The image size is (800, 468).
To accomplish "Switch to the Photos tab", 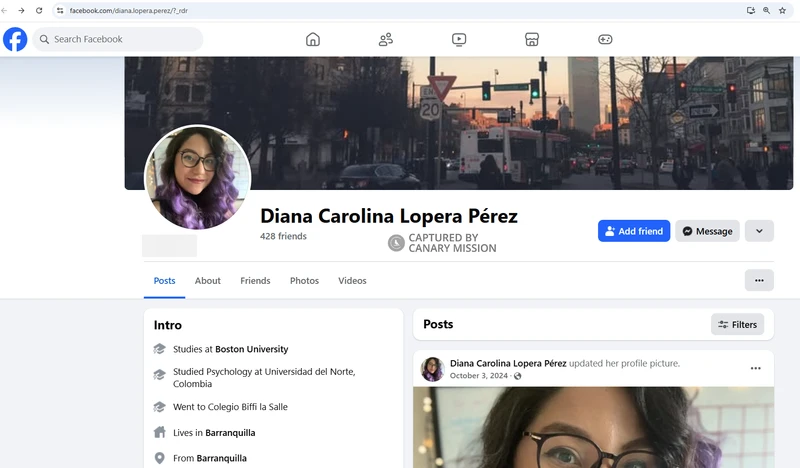I will coord(304,281).
